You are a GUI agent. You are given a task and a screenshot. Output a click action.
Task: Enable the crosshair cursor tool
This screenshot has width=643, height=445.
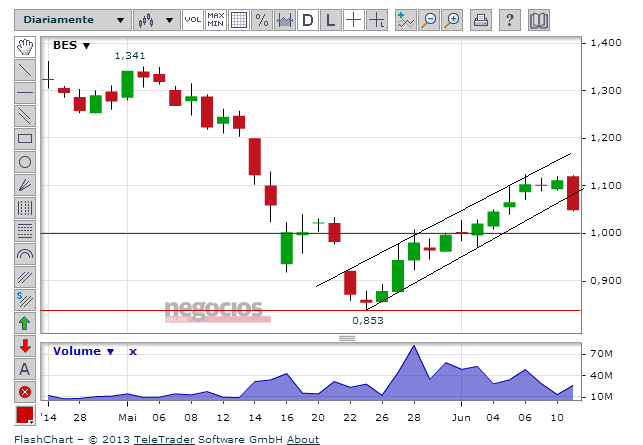tap(353, 20)
